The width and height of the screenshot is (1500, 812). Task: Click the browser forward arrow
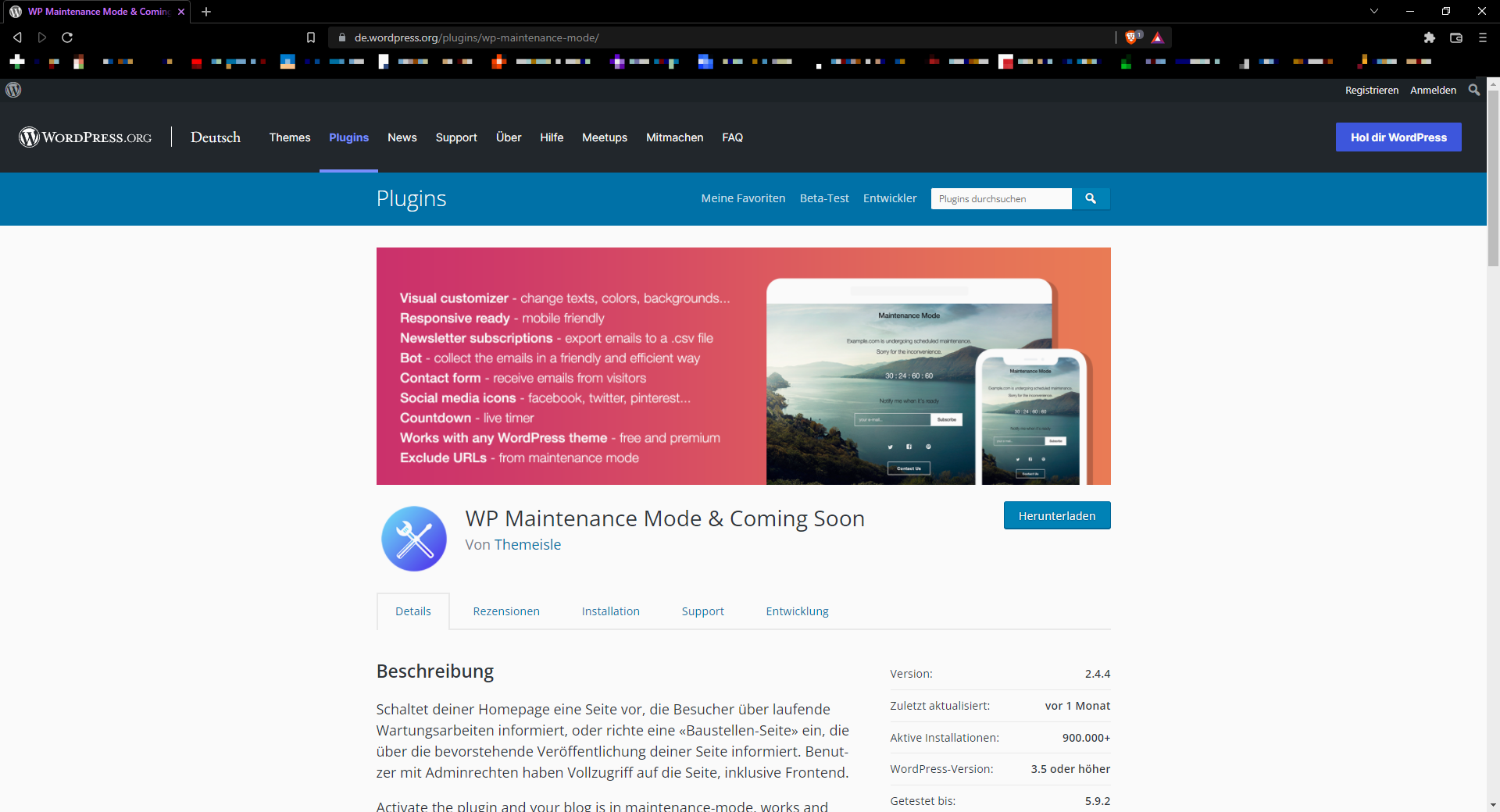click(42, 37)
